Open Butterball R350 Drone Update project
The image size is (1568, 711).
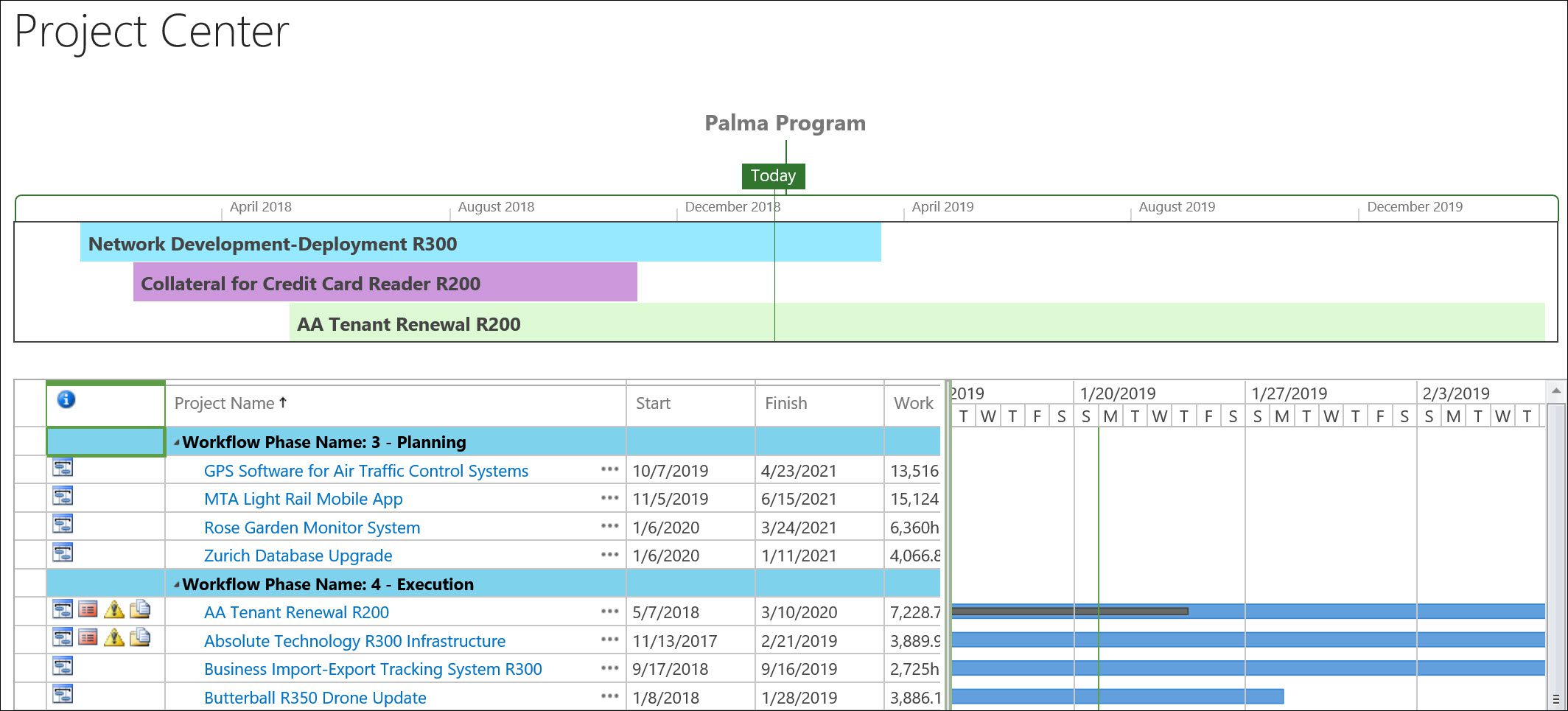click(315, 698)
